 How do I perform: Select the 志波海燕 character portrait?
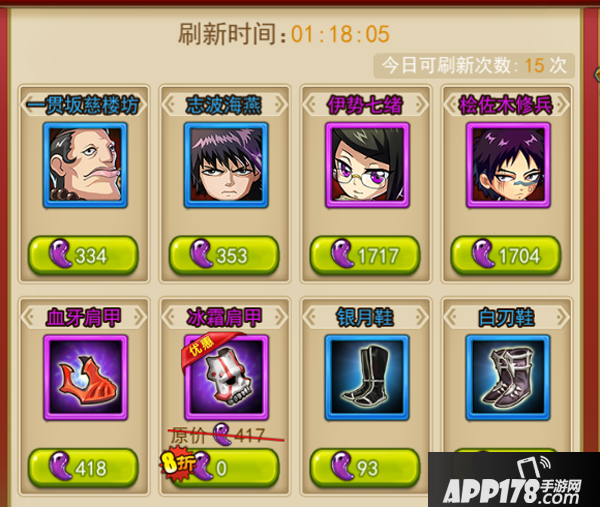(226, 165)
